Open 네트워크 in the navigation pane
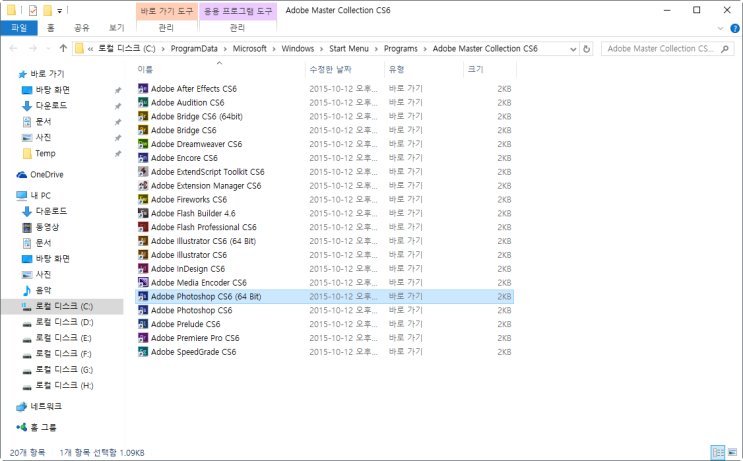The height and width of the screenshot is (461, 743). tap(46, 407)
